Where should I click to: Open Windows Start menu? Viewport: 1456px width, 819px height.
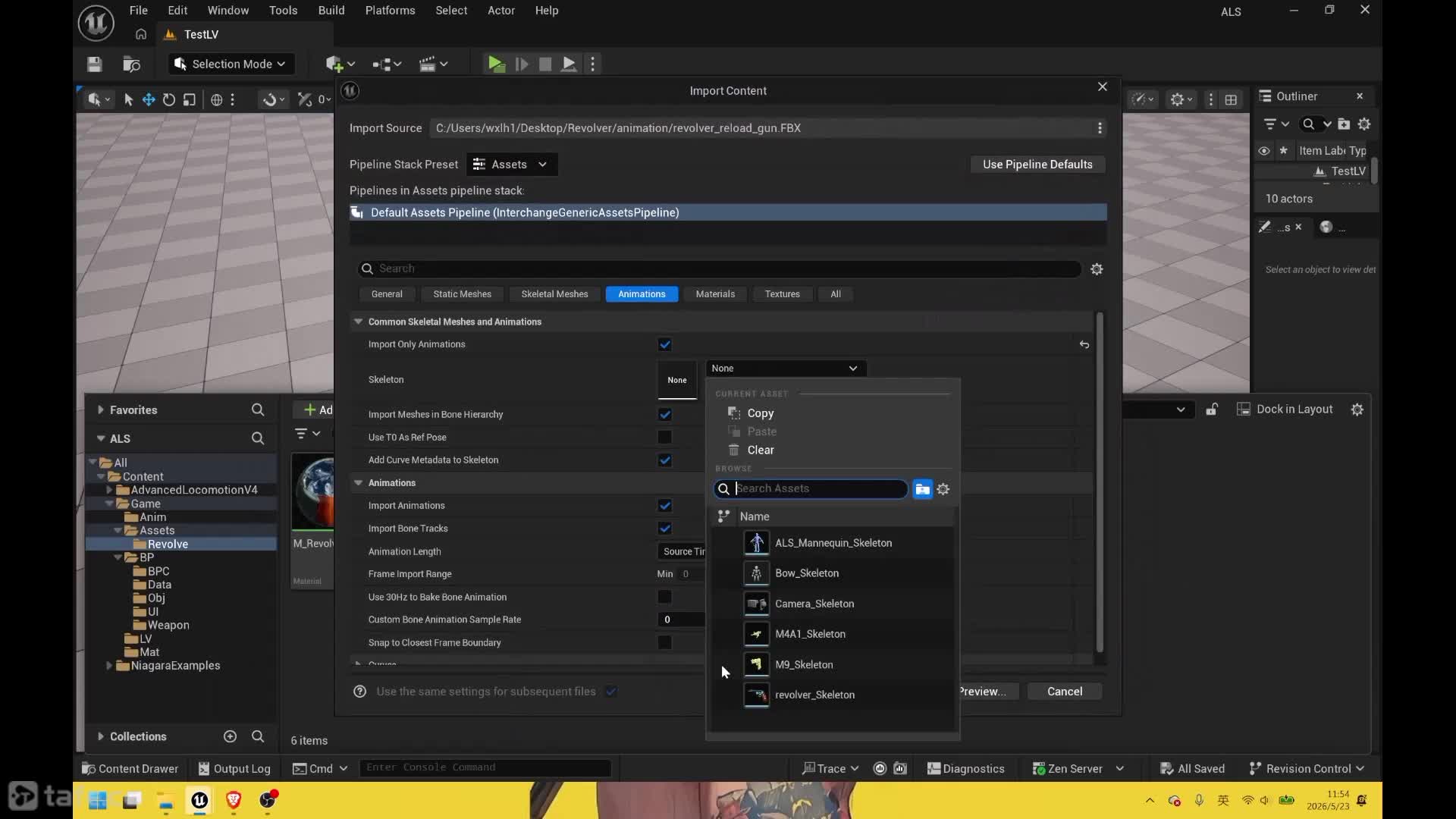[x=97, y=800]
